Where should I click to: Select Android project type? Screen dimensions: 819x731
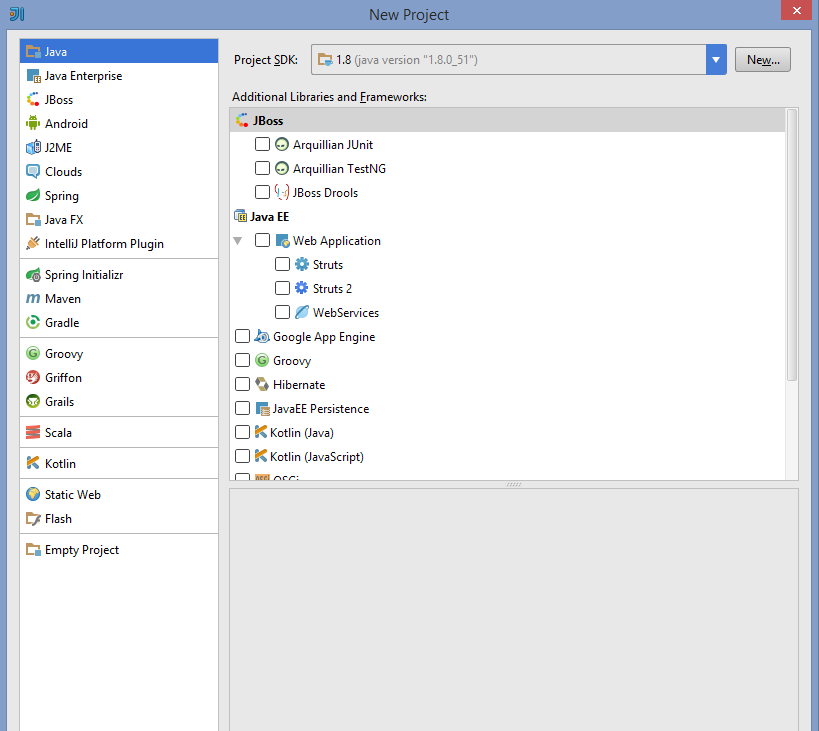pos(119,124)
